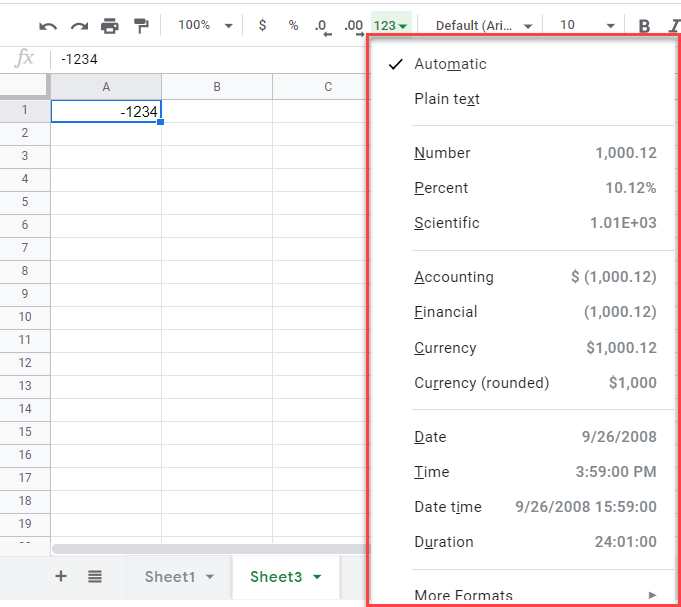
Task: Decrease decimal places in toolbar
Action: (x=322, y=26)
